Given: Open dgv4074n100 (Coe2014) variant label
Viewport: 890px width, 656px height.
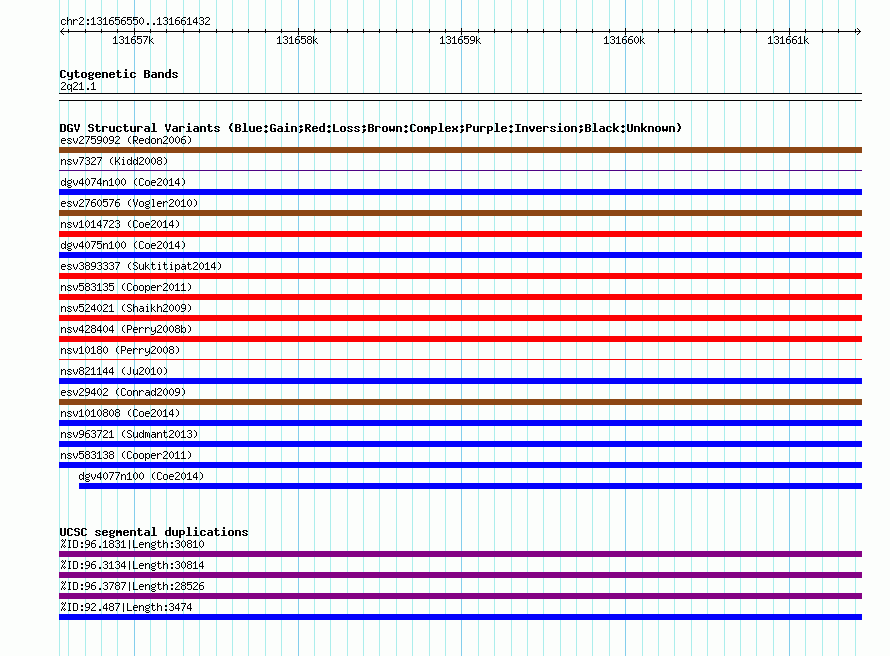Looking at the screenshot, I should click(x=123, y=182).
